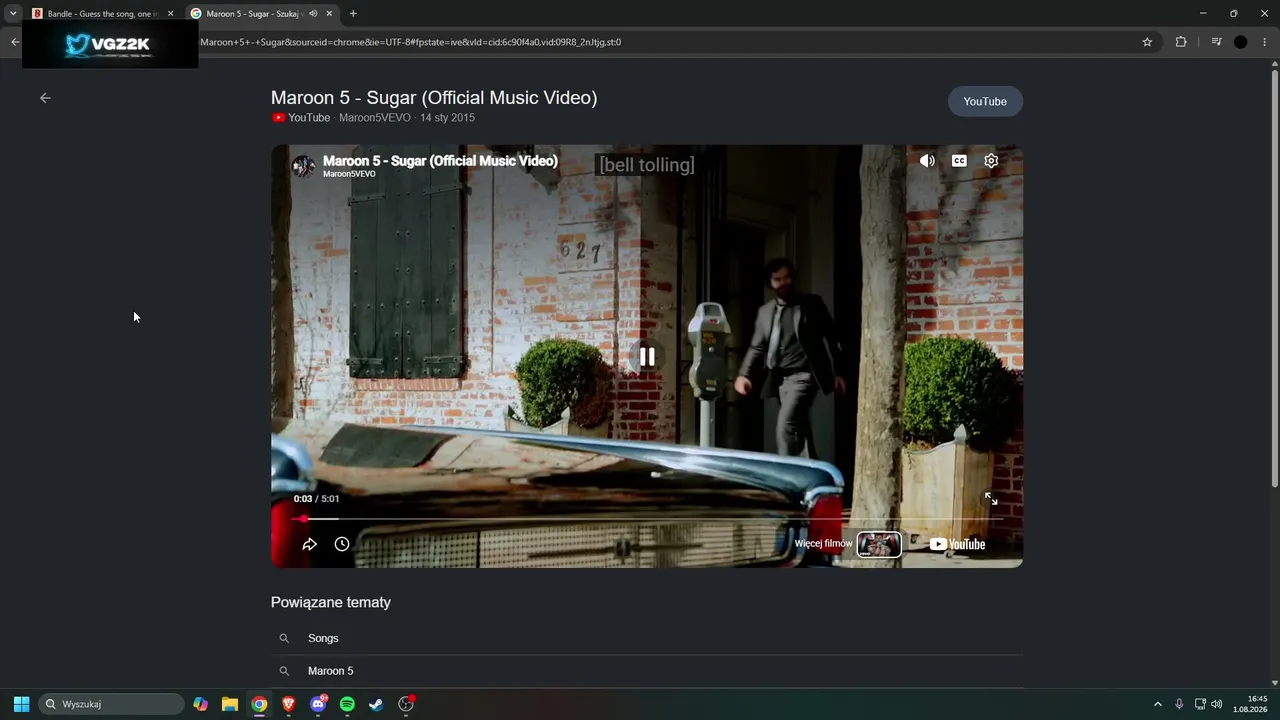Open the Chrome three-dot menu

click(1265, 42)
